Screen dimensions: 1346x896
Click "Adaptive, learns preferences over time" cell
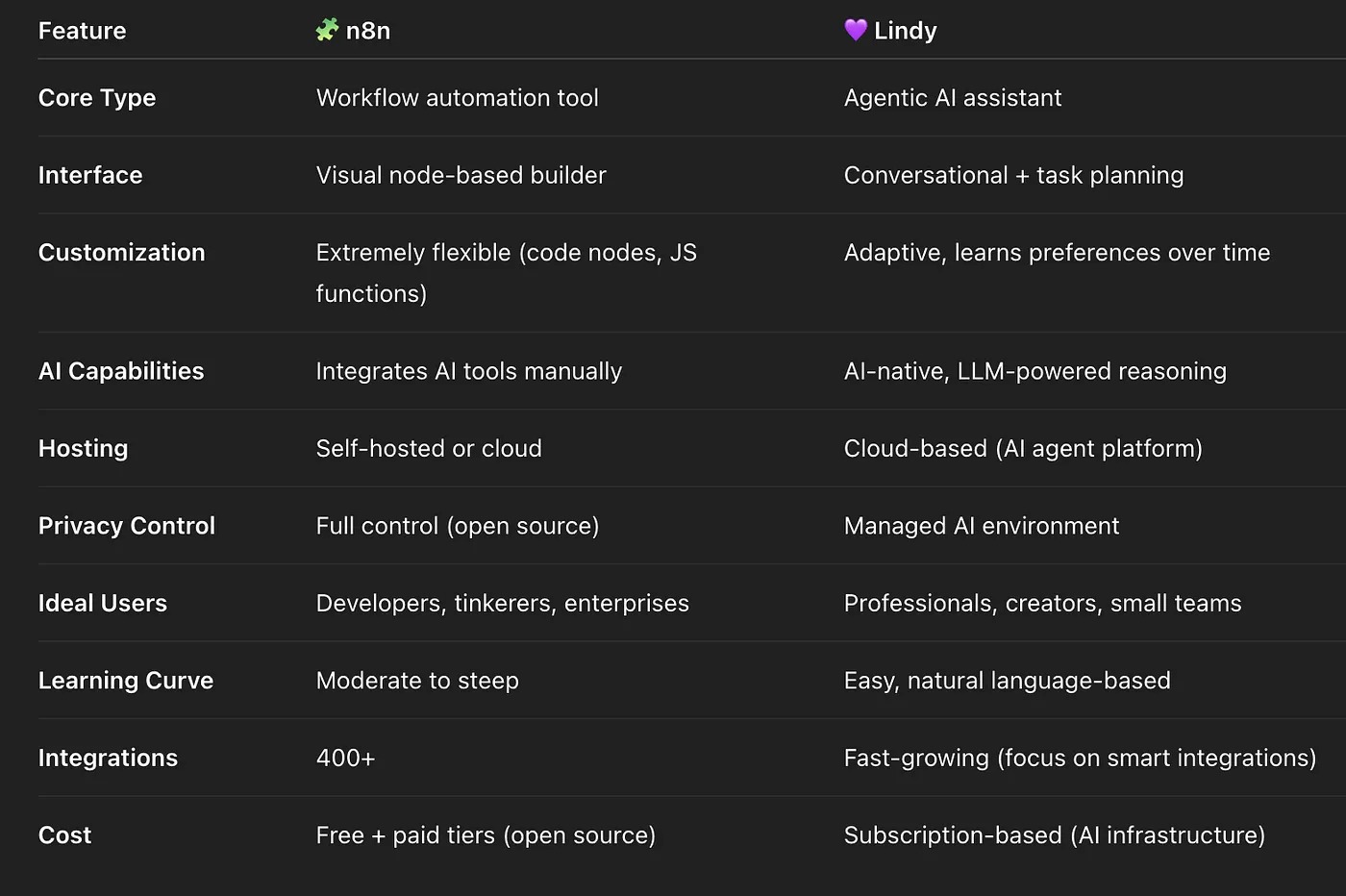[x=1057, y=253]
